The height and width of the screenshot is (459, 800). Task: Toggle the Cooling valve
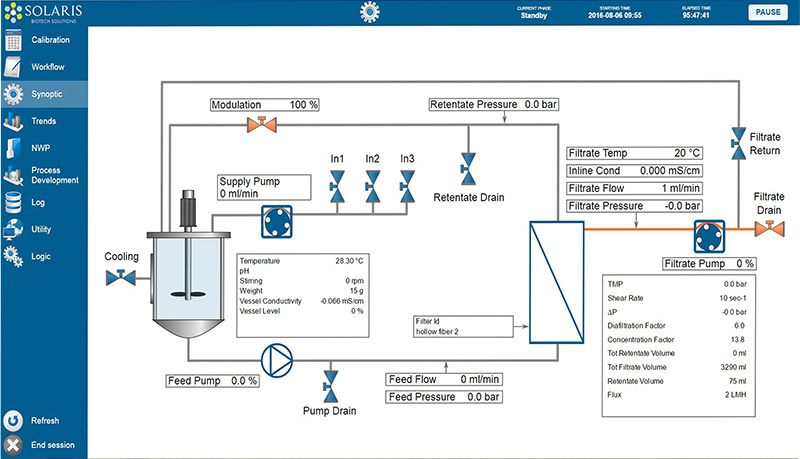(x=121, y=277)
